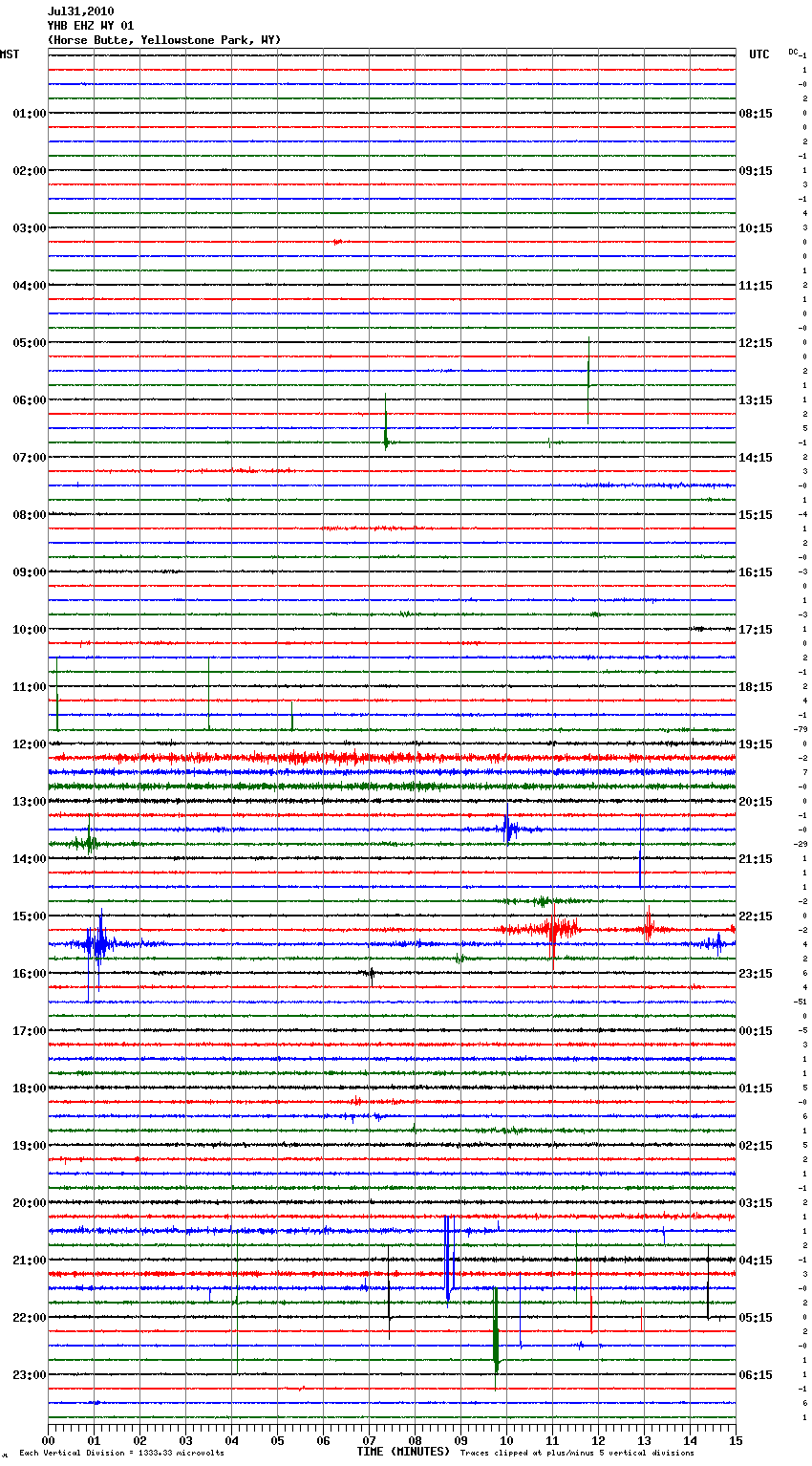Click the 02:15 UTC time label

tap(756, 1146)
